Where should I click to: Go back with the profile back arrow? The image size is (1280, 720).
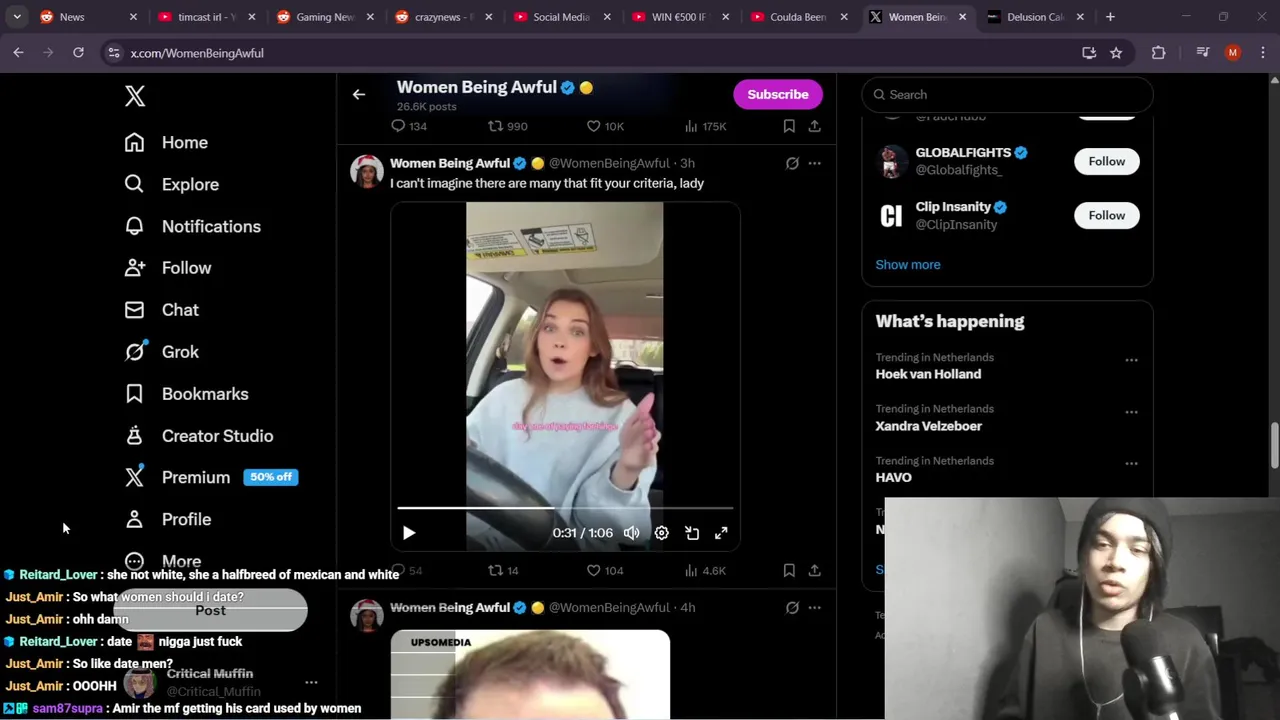359,94
